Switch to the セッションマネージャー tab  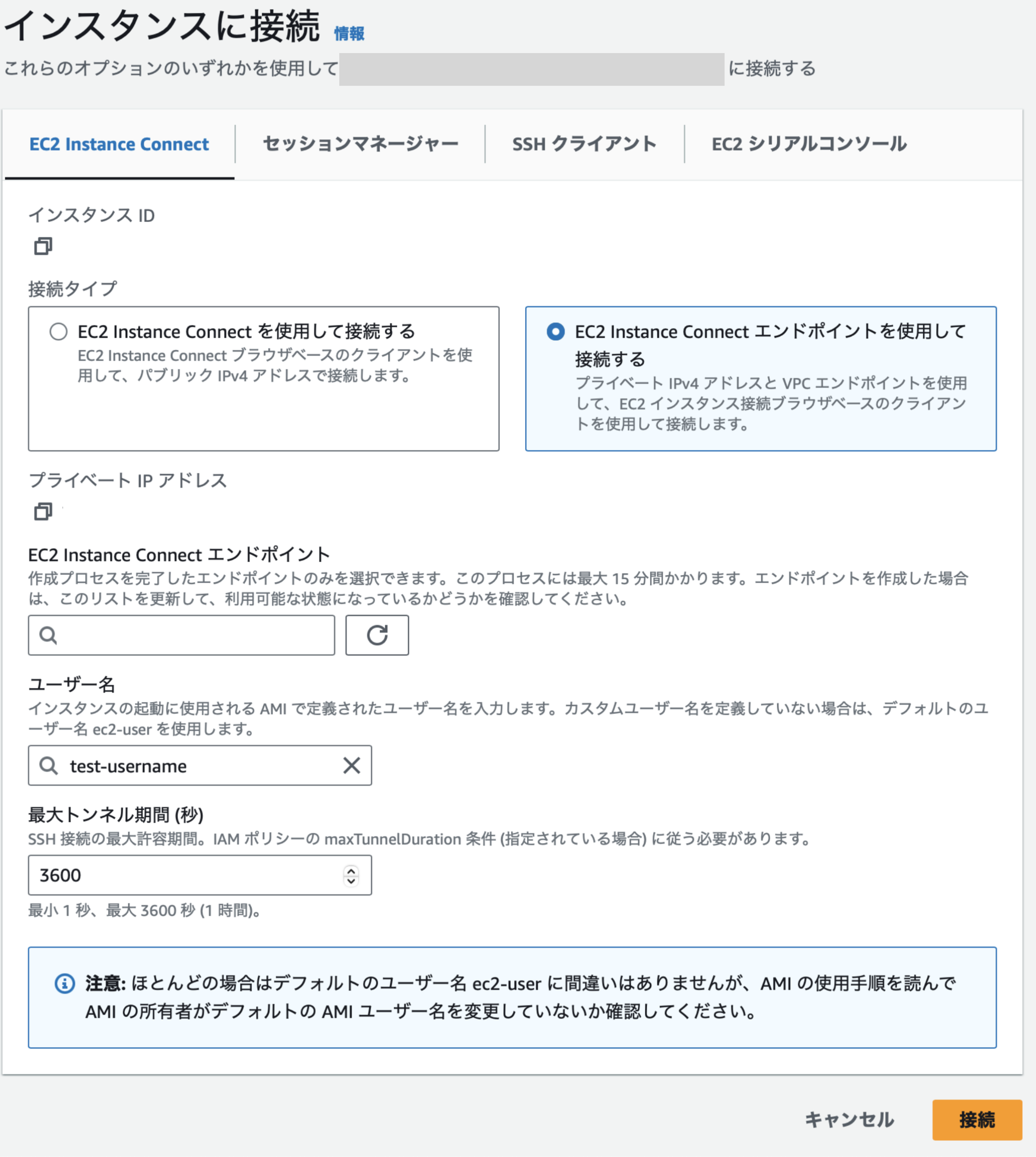(x=360, y=143)
